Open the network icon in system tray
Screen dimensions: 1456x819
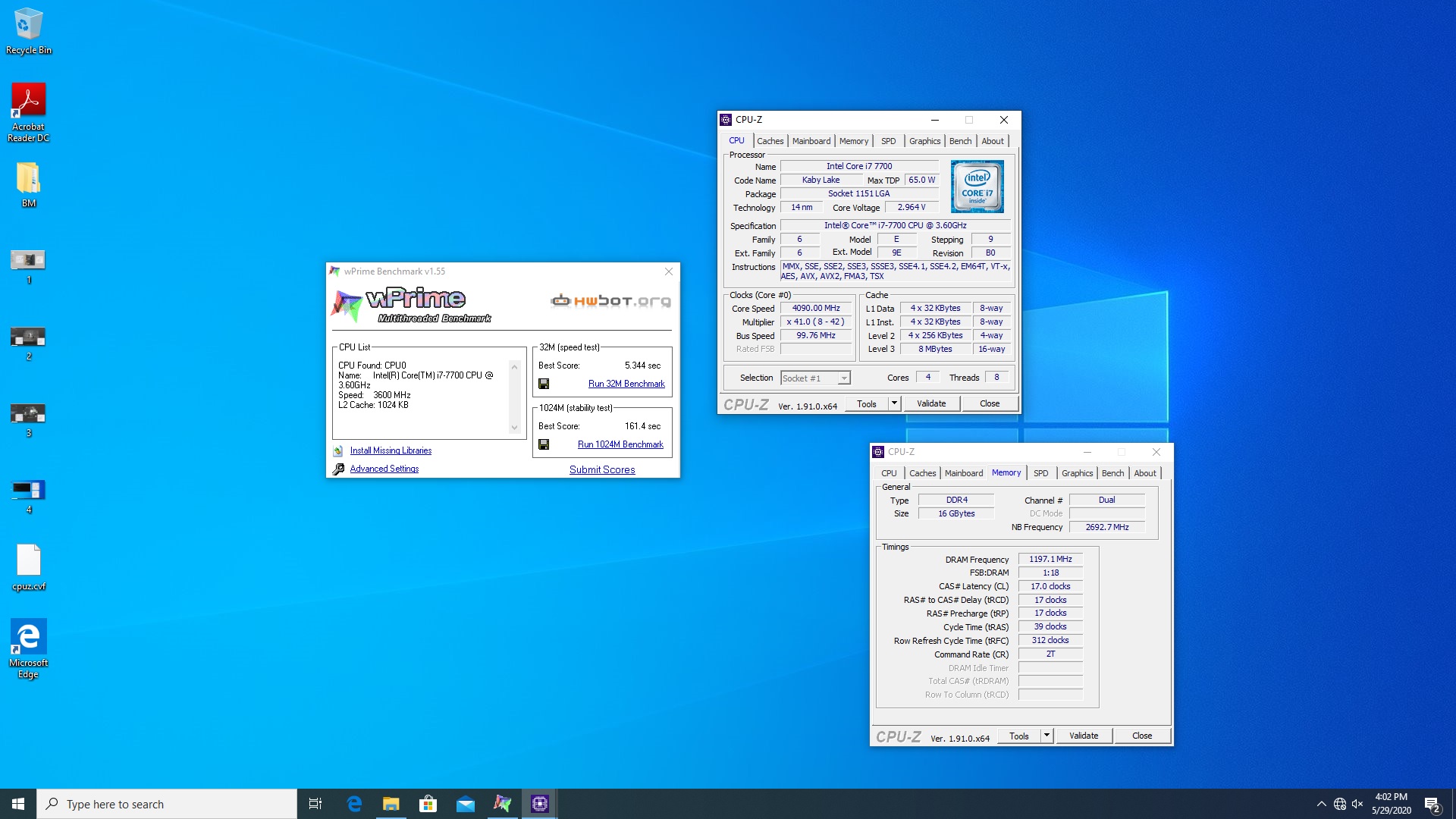pos(1340,804)
